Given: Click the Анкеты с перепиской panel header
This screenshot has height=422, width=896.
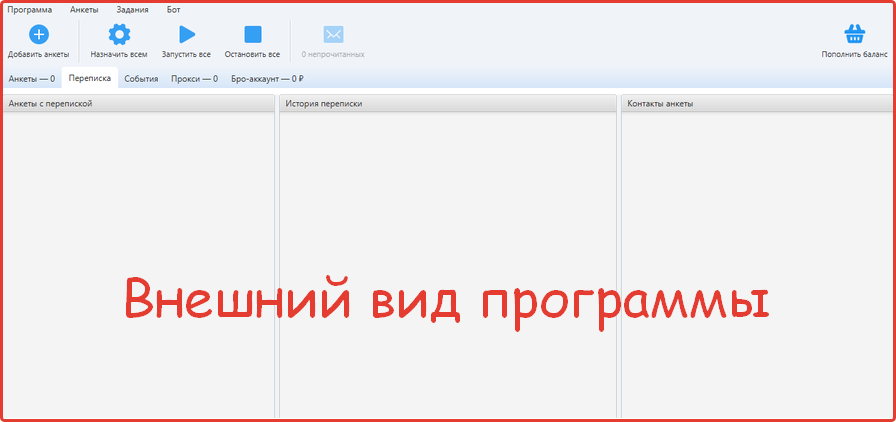Looking at the screenshot, I should [138, 103].
